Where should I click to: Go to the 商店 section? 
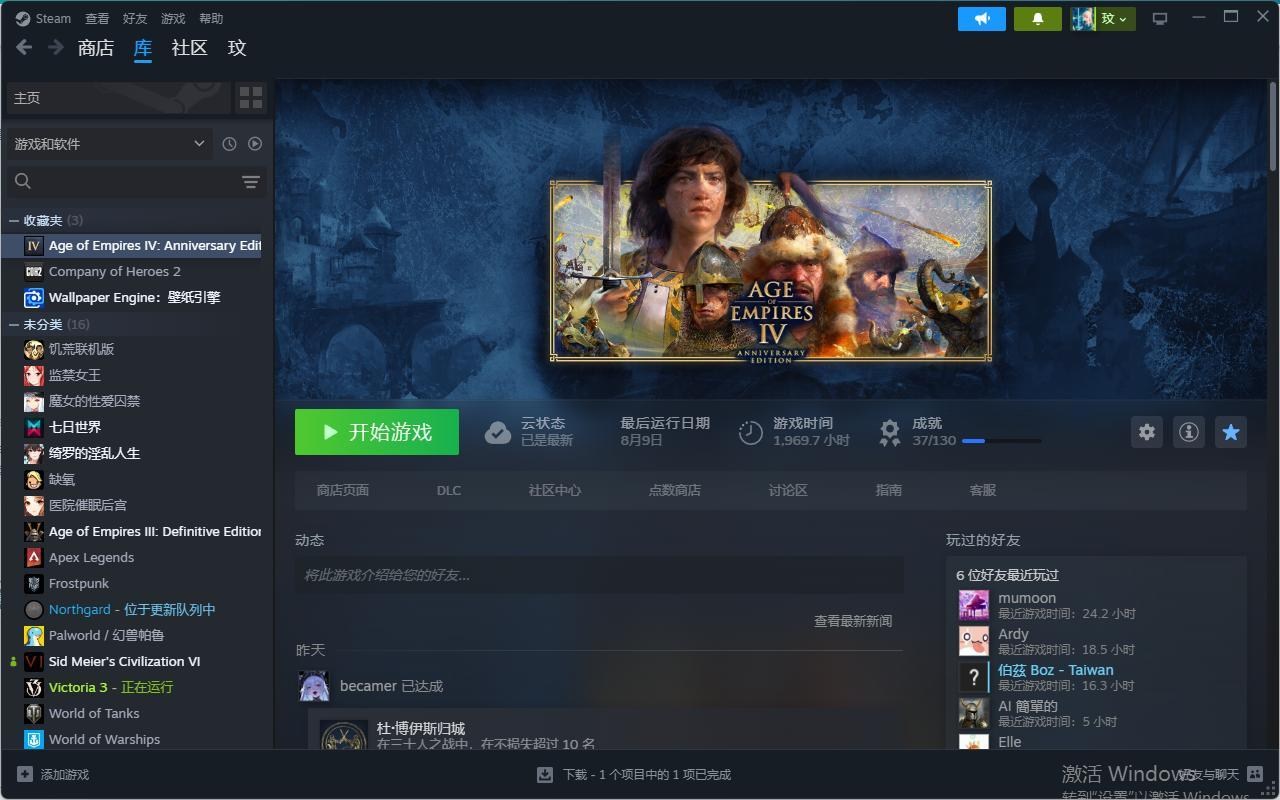pyautogui.click(x=96, y=48)
